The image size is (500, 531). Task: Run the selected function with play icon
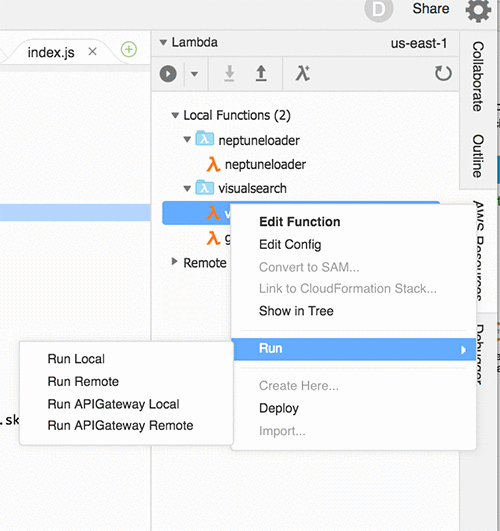(168, 74)
